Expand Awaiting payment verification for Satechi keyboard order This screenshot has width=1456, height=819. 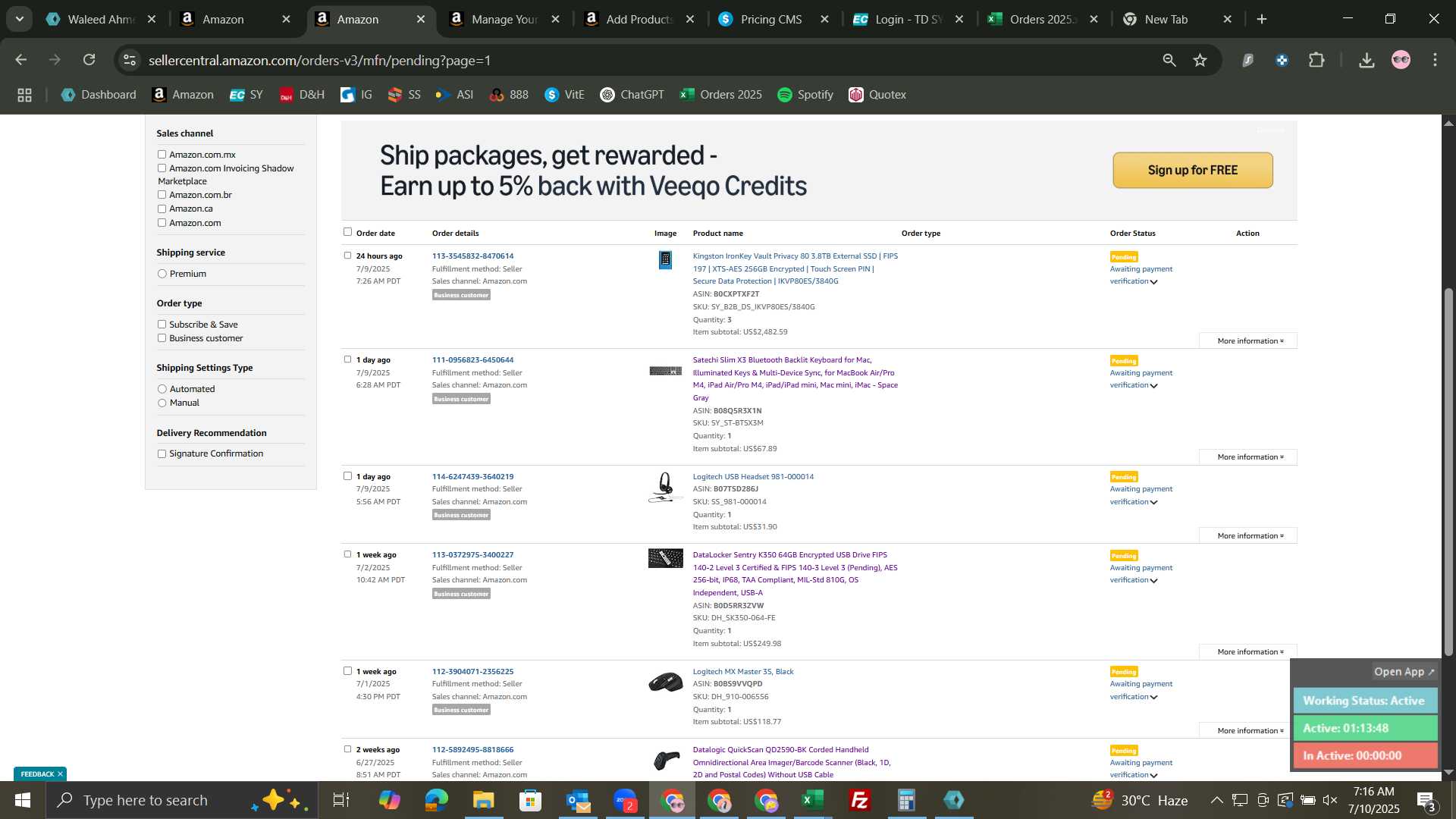click(1153, 386)
